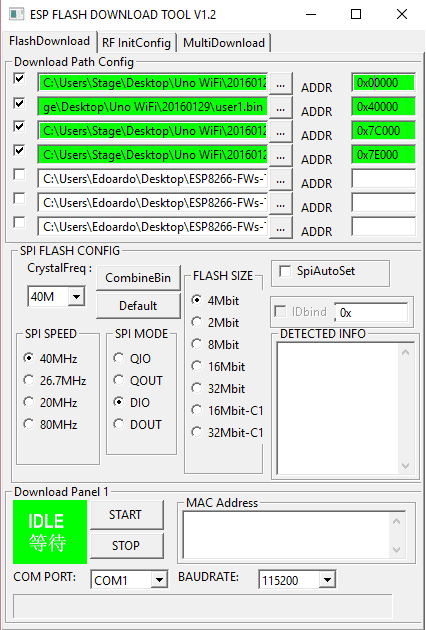This screenshot has height=630, width=426.
Task: Open the MultiDownload tab
Action: click(224, 43)
